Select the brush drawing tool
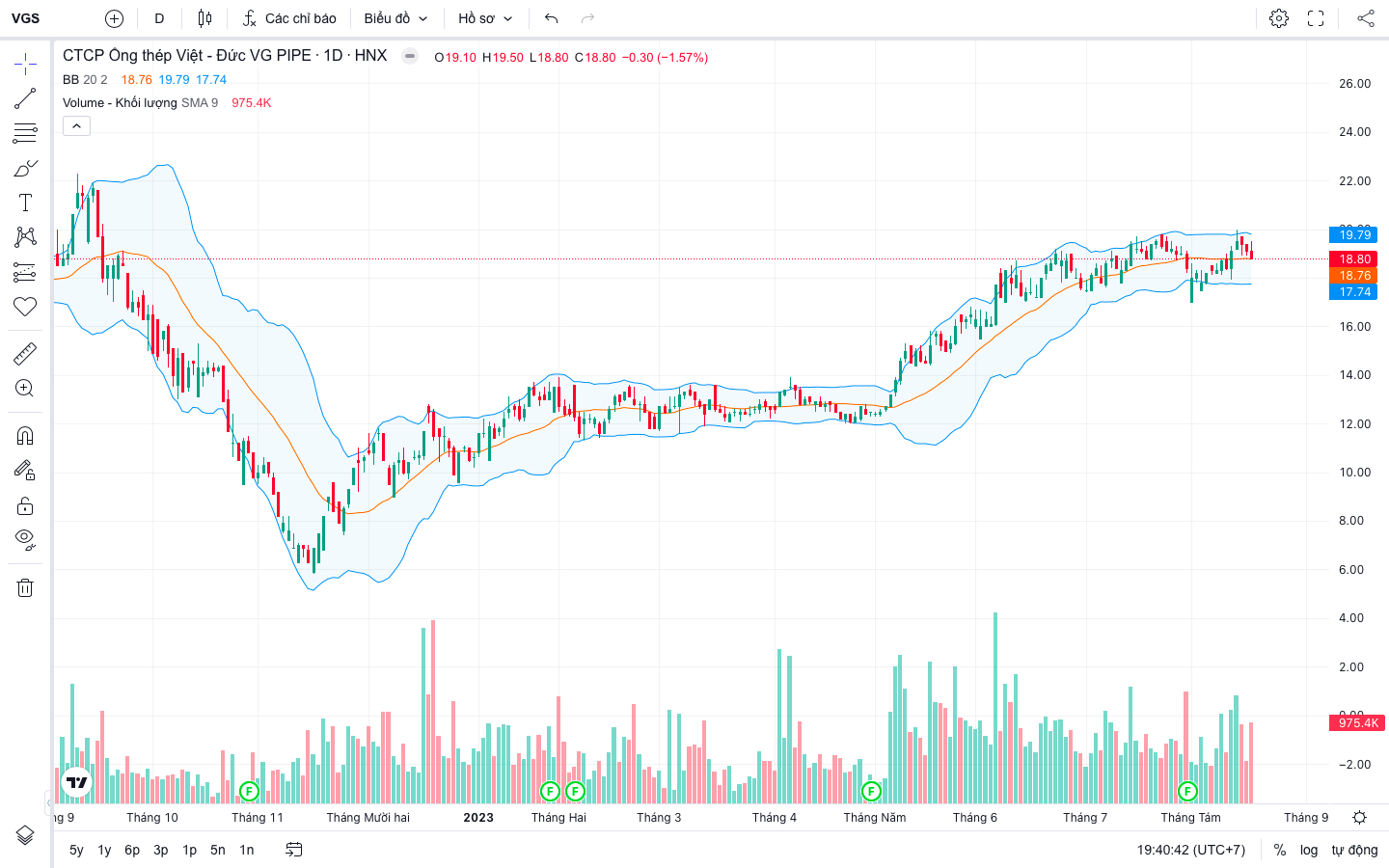The image size is (1389, 868). click(25, 168)
